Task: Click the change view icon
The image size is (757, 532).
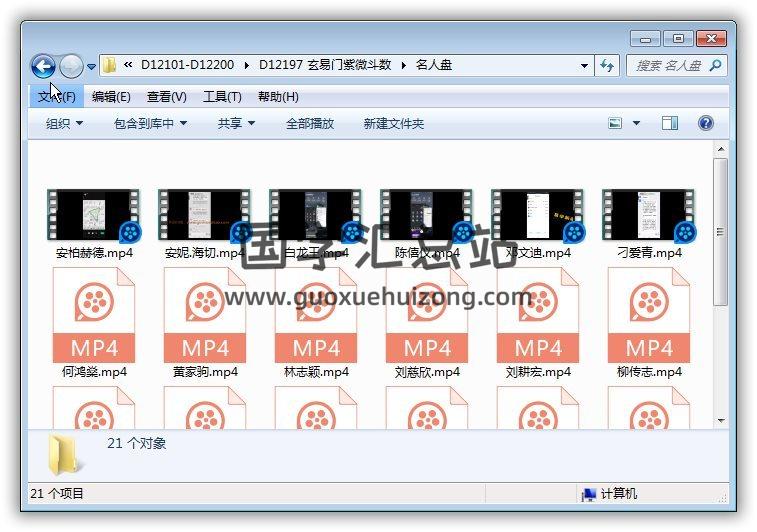Action: pyautogui.click(x=615, y=123)
